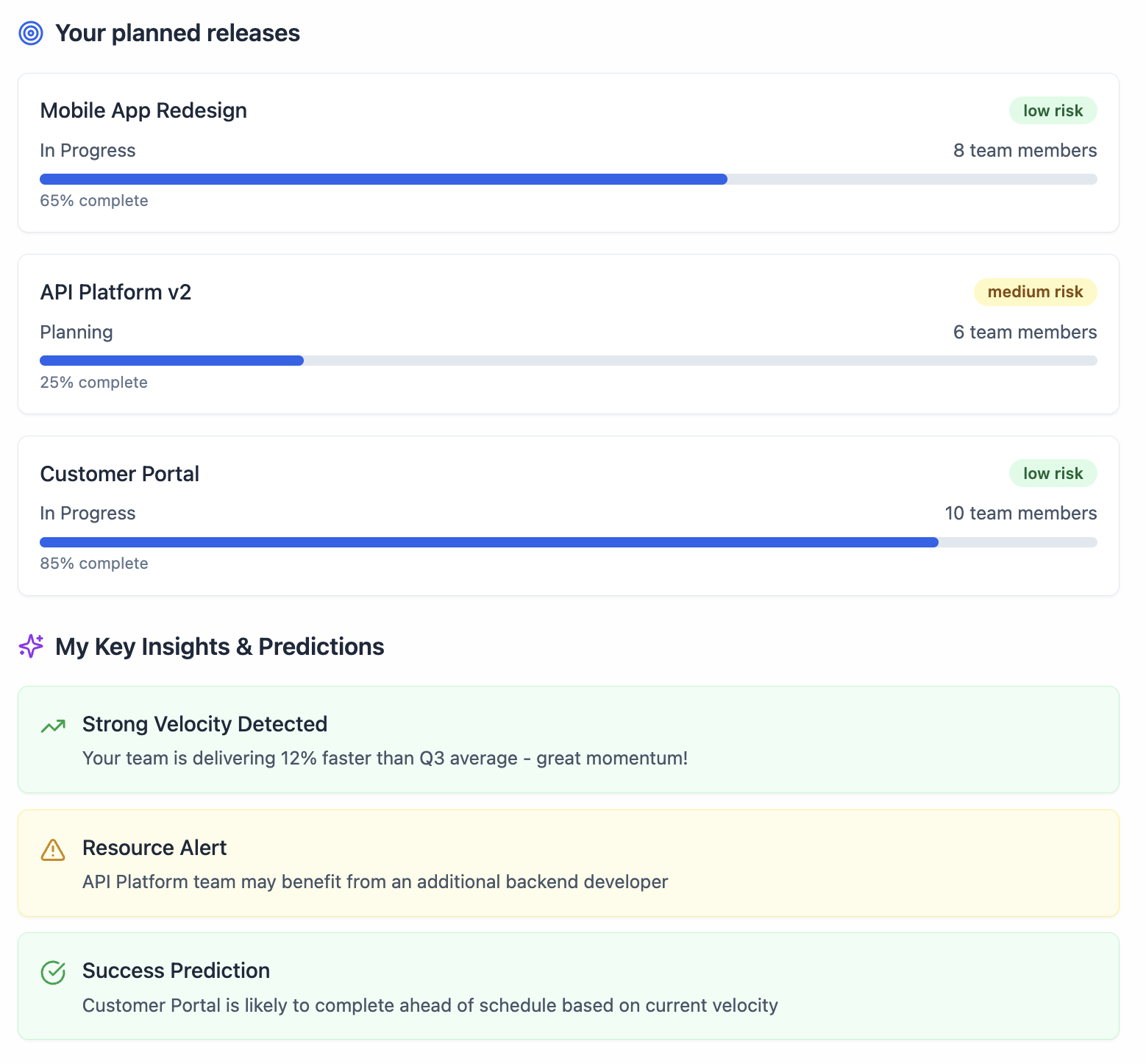Click the Customer Portal progress bar
Screen dimensions: 1146x1064
point(568,542)
